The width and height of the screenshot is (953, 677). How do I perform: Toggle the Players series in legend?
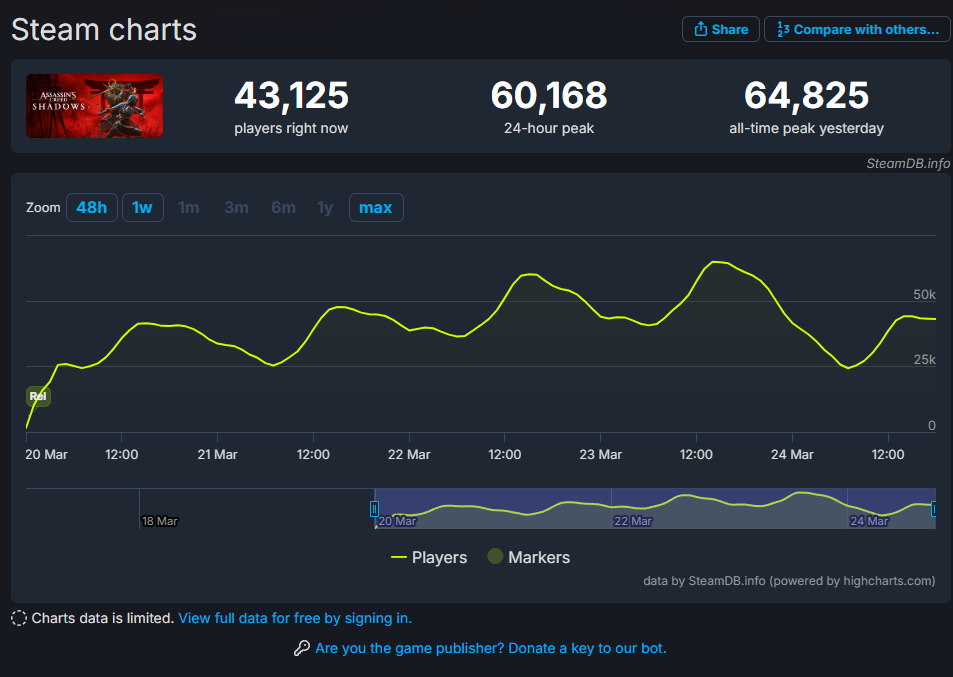(x=429, y=557)
